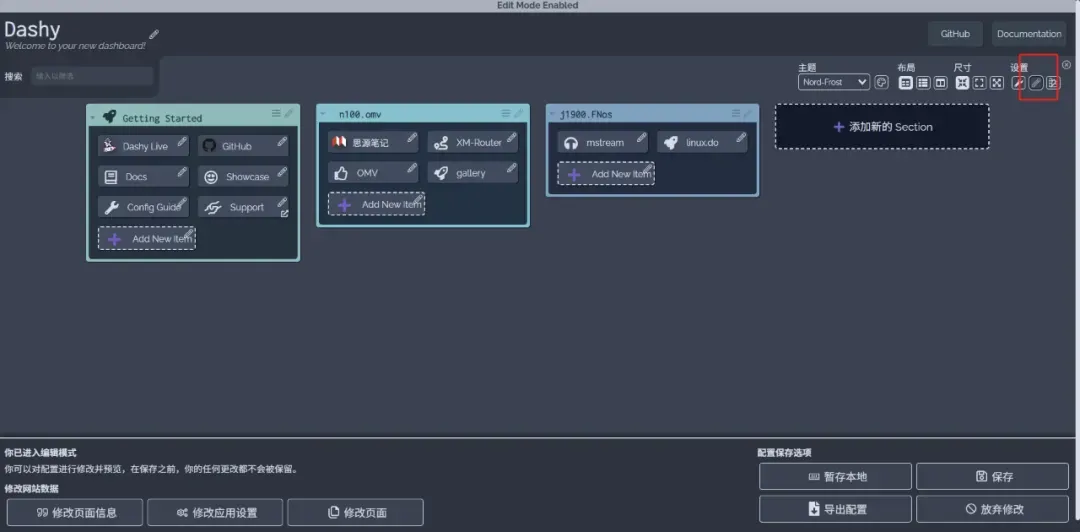Collapse the j1900.FNos section
Viewport: 1080px width, 532px height.
pos(553,114)
